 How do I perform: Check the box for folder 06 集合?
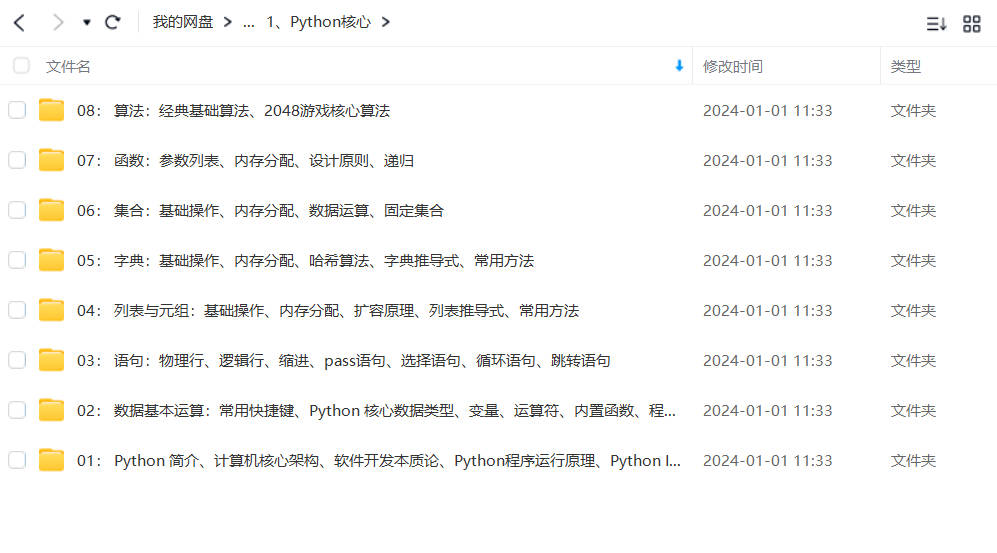tap(17, 210)
